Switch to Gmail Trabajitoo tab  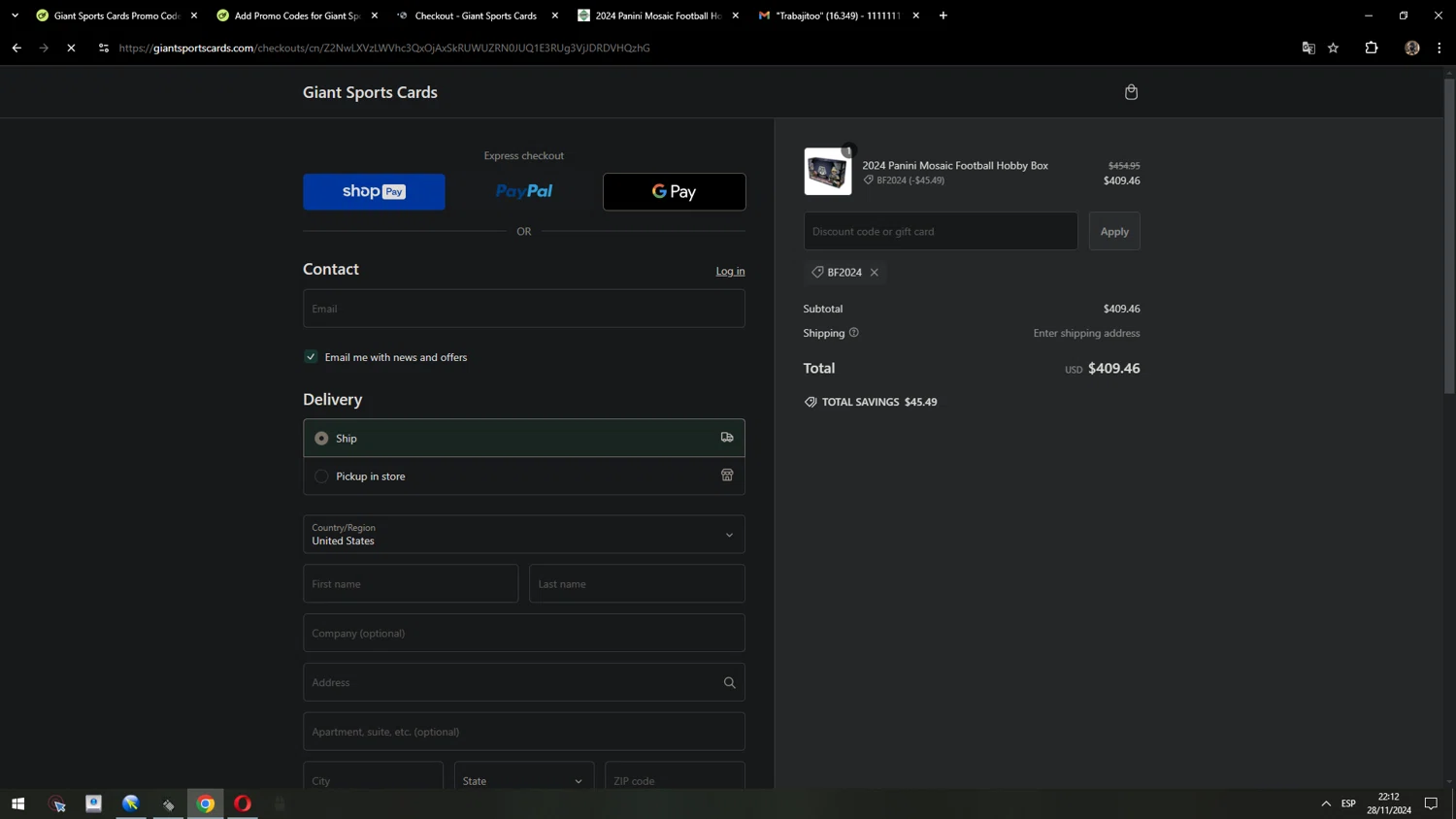coord(837,16)
